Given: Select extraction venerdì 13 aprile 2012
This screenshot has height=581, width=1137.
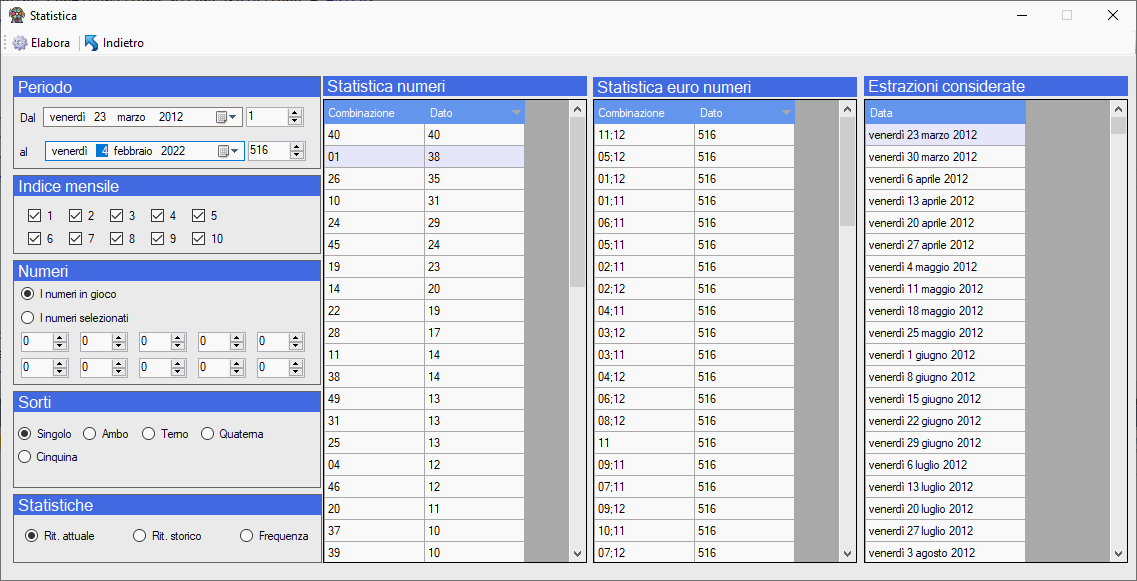Looking at the screenshot, I should click(x=946, y=201).
